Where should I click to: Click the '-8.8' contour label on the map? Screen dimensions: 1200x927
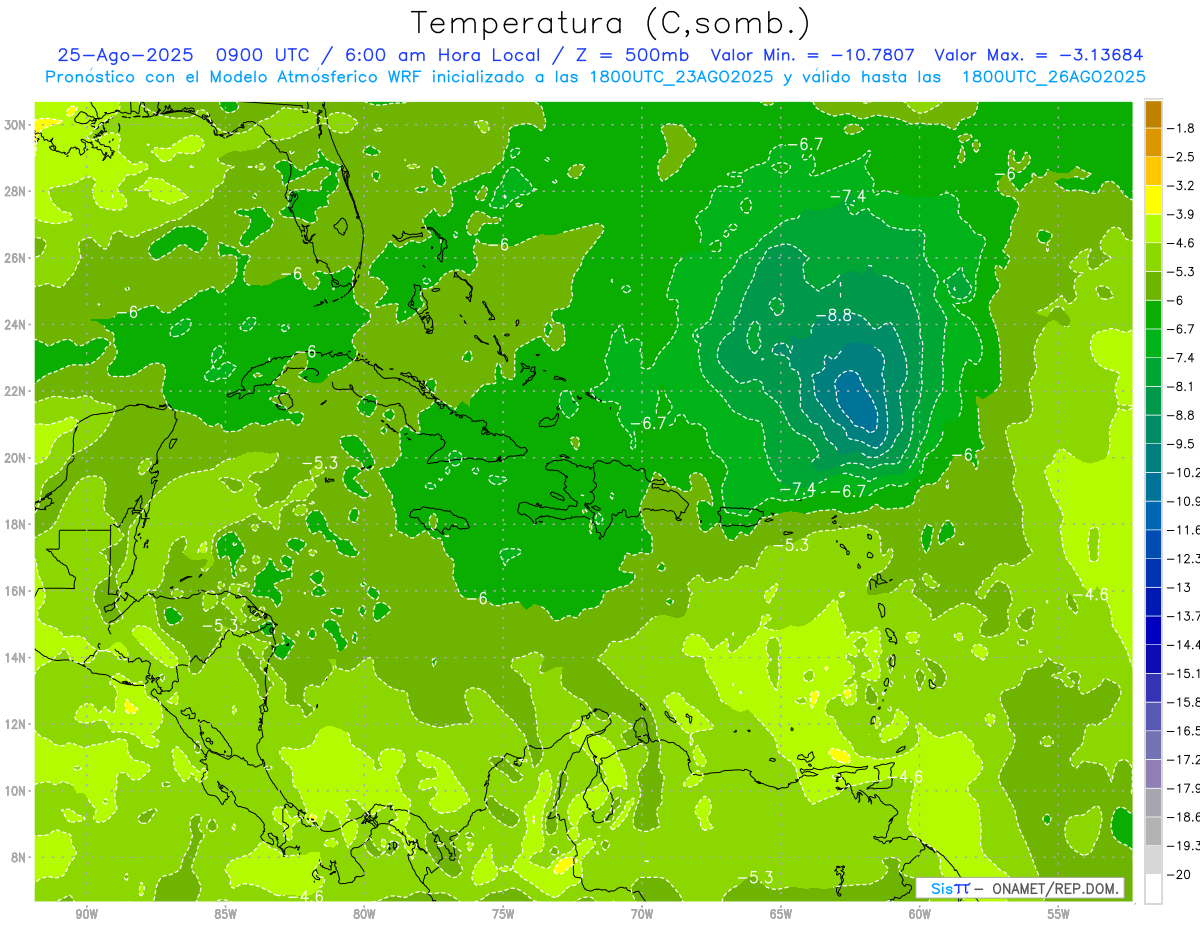832,315
